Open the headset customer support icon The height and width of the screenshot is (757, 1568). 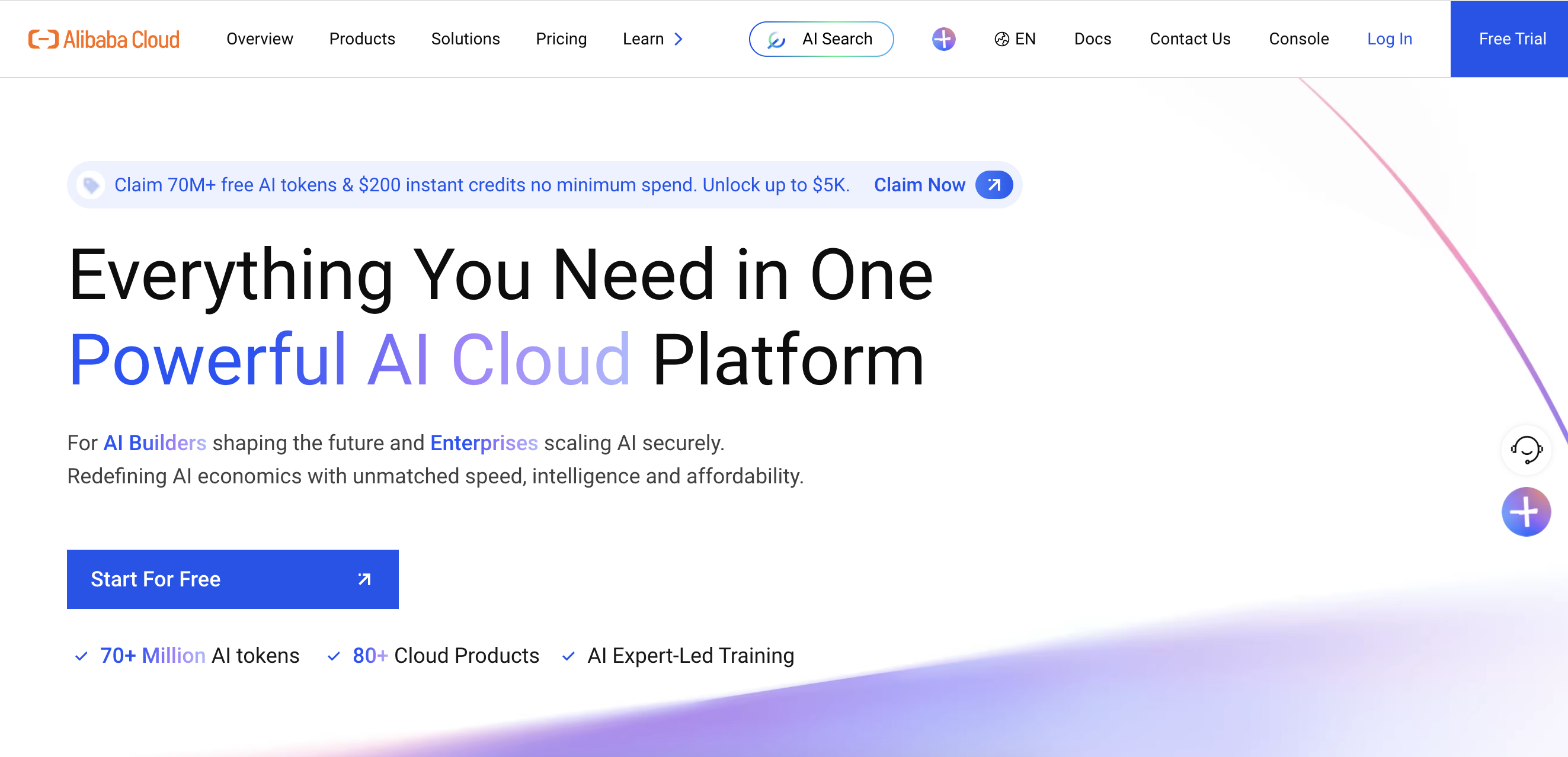pos(1525,450)
